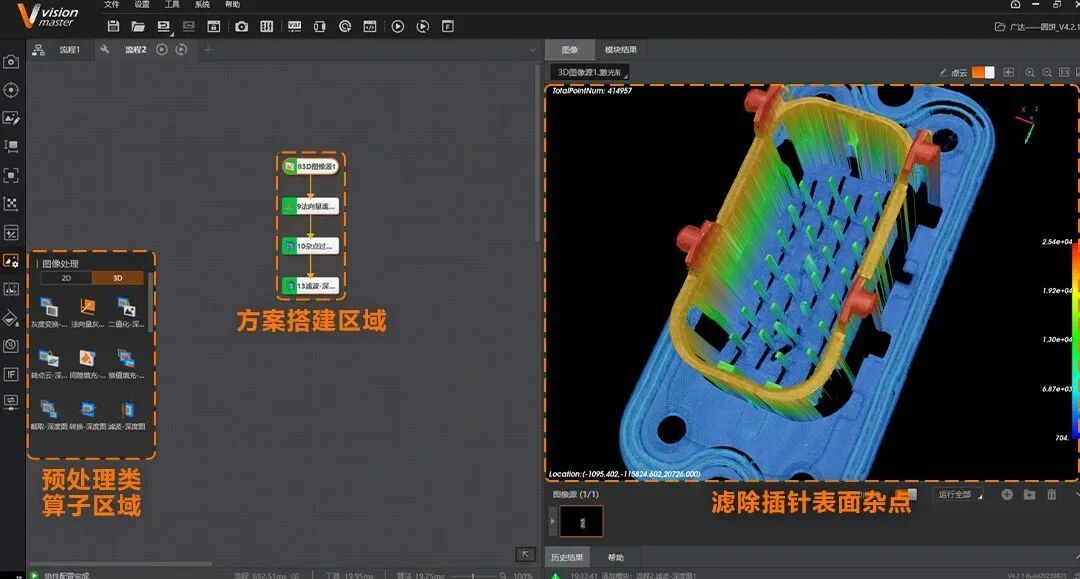Switch operator palette to 2D

click(66, 278)
